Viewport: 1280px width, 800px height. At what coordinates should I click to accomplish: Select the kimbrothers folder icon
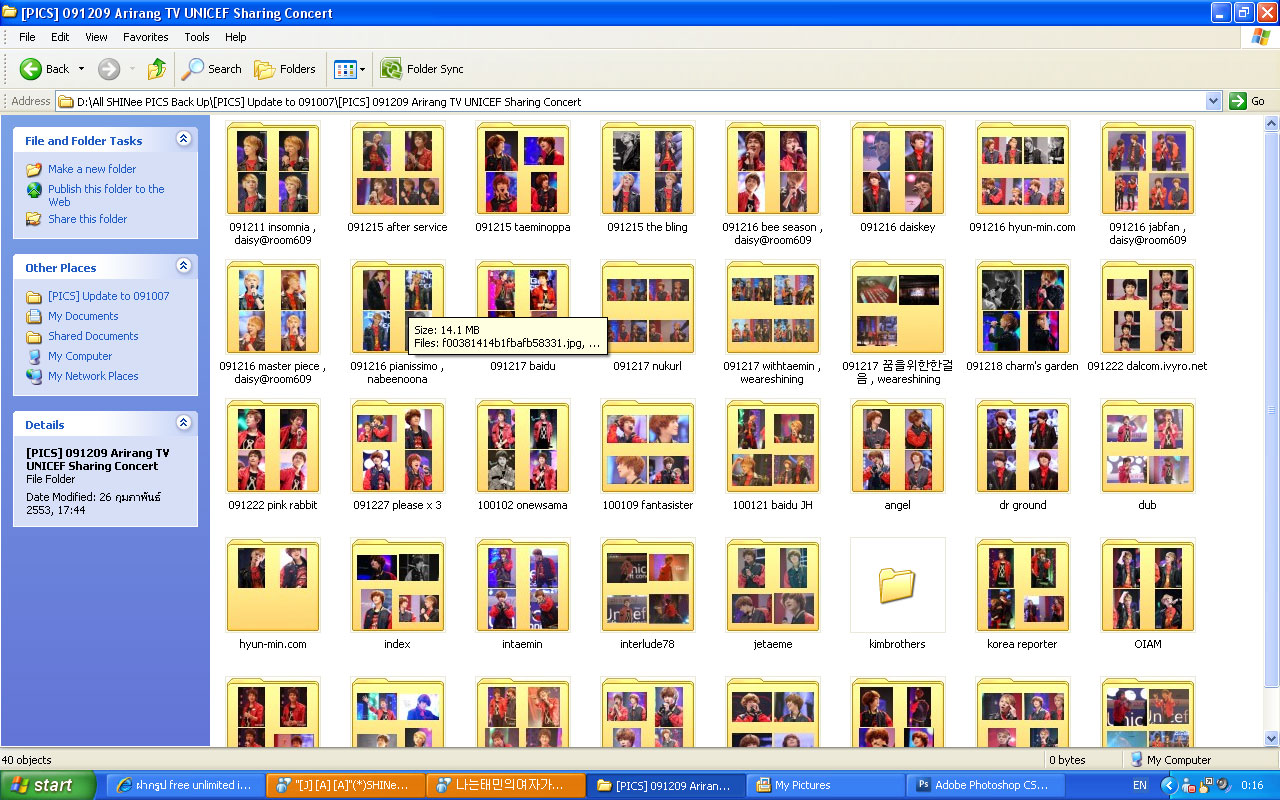coord(898,586)
